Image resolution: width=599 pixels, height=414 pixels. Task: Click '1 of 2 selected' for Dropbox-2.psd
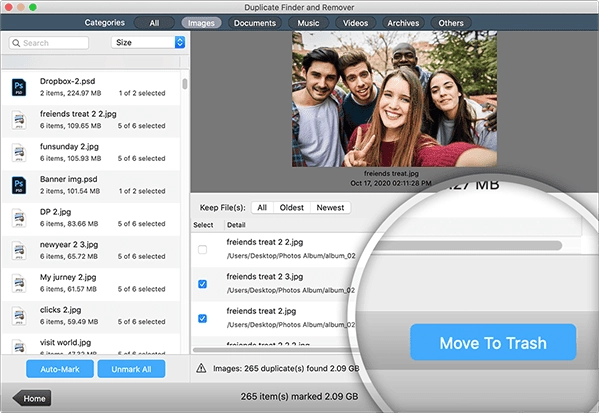click(x=142, y=93)
